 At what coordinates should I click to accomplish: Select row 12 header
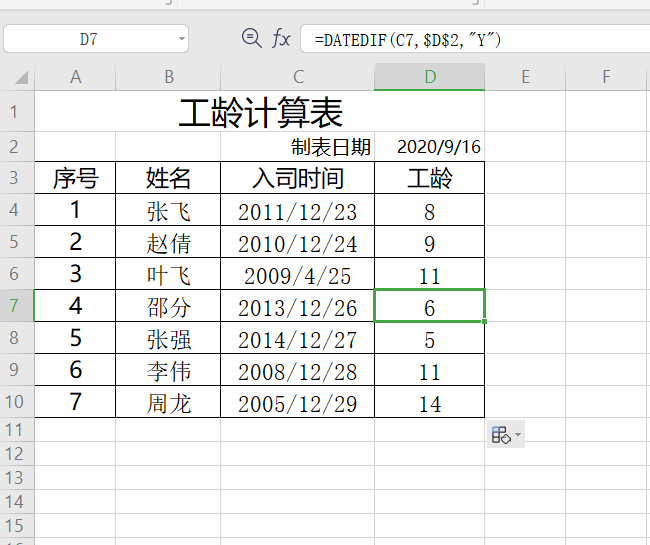[17, 454]
